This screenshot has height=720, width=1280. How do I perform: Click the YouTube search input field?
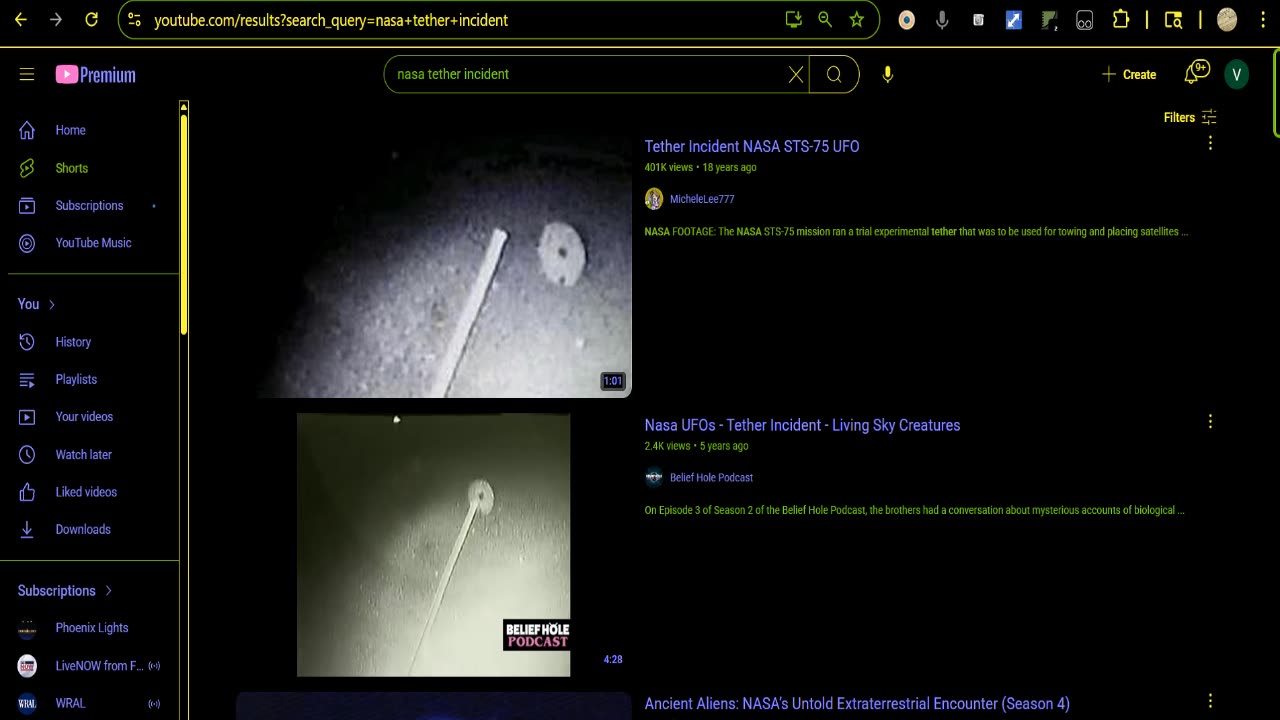[x=590, y=74]
